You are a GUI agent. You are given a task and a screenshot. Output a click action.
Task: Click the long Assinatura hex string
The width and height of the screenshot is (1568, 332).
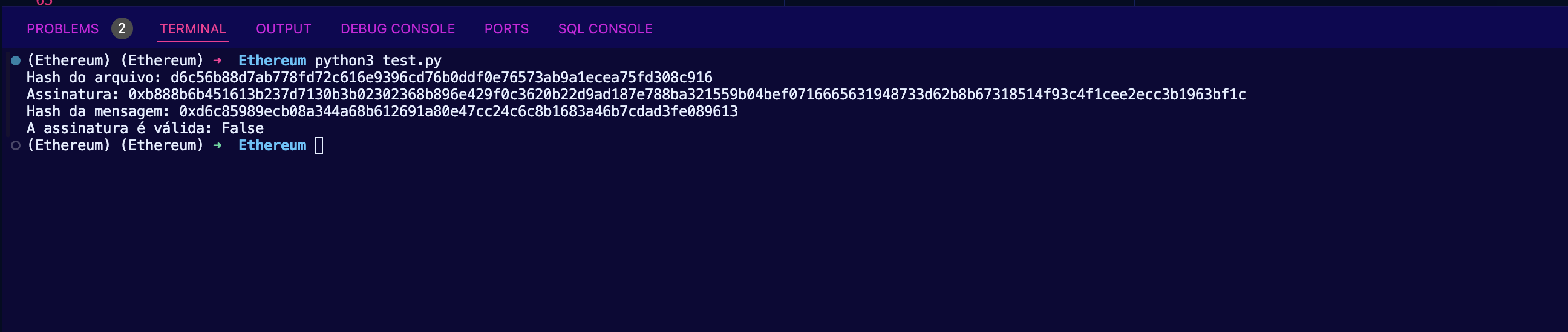click(x=687, y=95)
